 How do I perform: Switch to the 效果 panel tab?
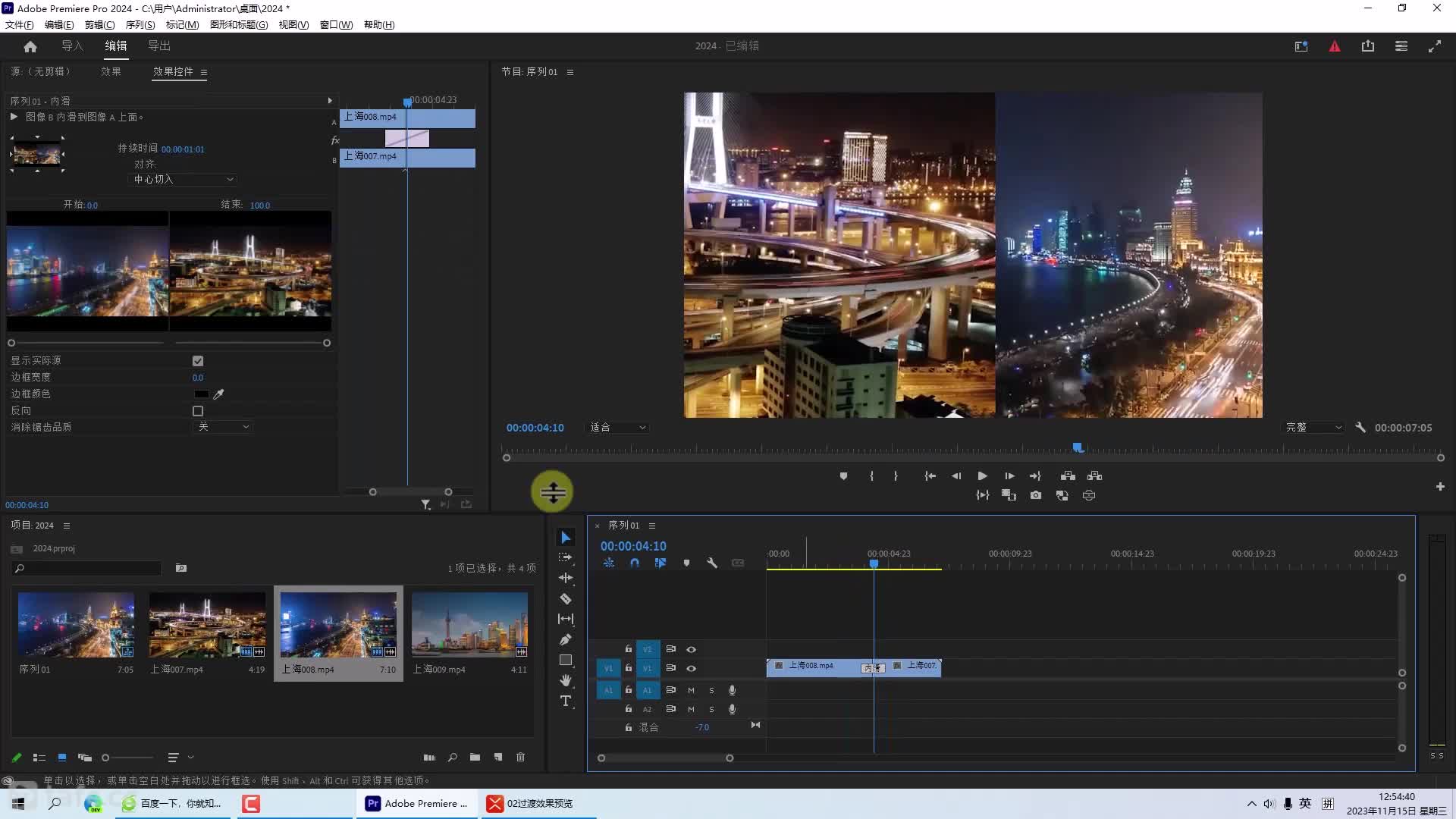(x=111, y=72)
